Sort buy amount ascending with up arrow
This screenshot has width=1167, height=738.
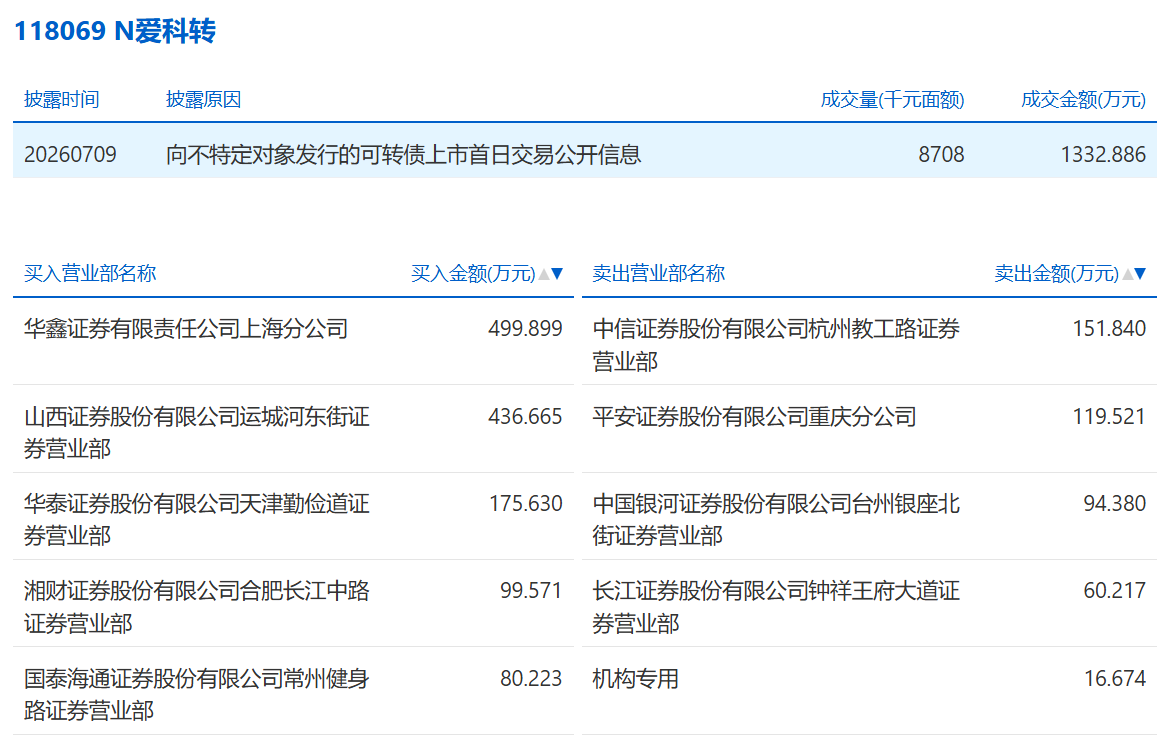tap(544, 274)
